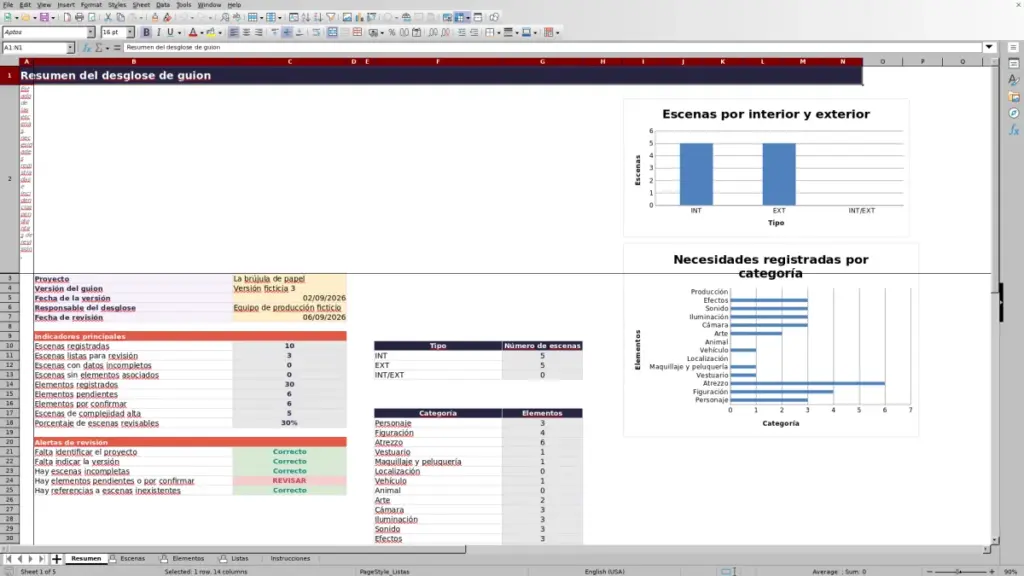The width and height of the screenshot is (1024, 576).
Task: Click the Clone formatting paintbrush icon
Action: pos(155,18)
